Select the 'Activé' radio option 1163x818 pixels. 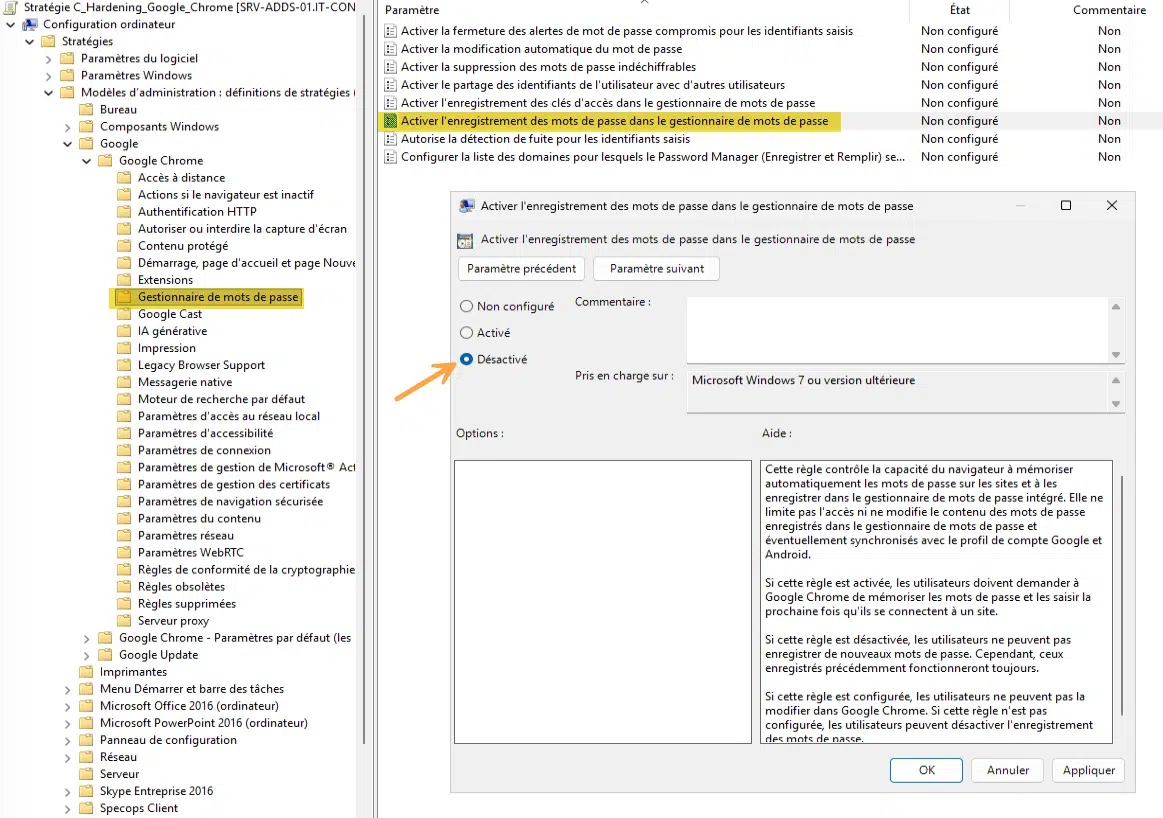[467, 333]
